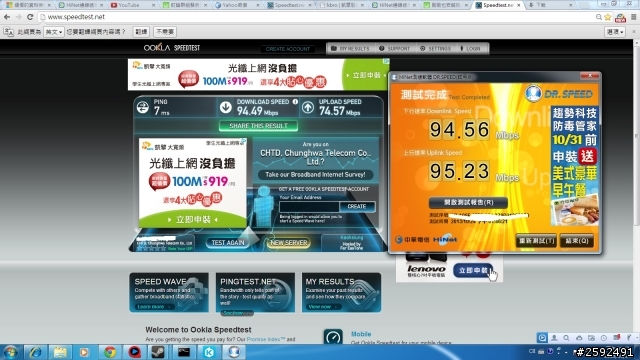Click SHARE THIS RESULT button

(x=258, y=126)
